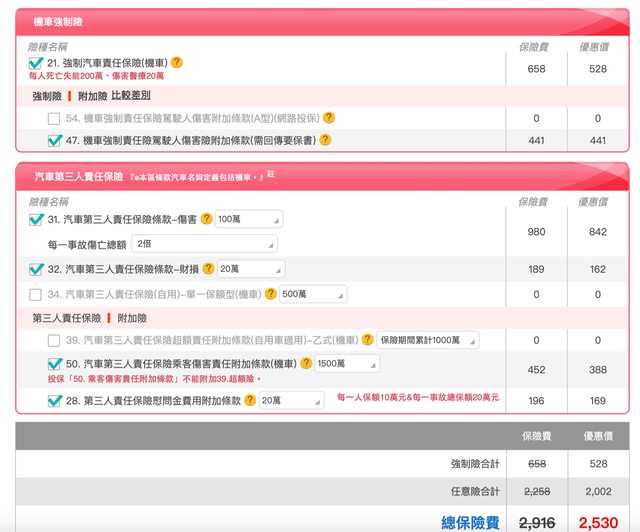Viewport: 640px width, 532px height.
Task: Show help for 31. 汽車第三人責任保險條款–傷害
Action: tap(207, 219)
